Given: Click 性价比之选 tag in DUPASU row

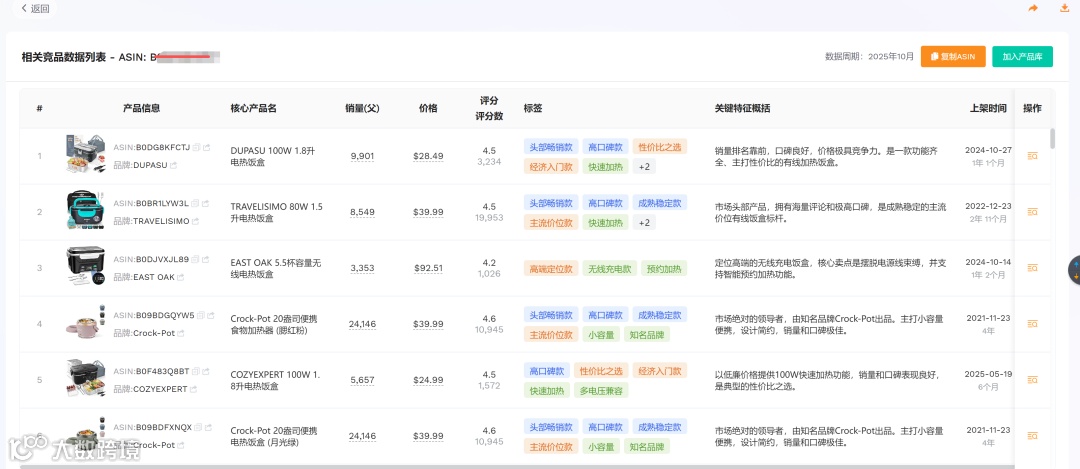Looking at the screenshot, I should (659, 147).
